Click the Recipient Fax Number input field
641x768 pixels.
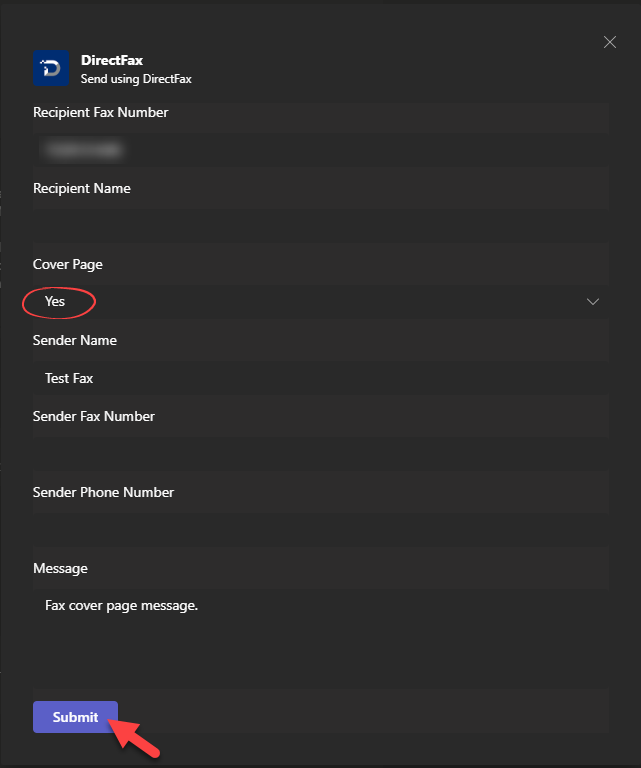pos(320,150)
